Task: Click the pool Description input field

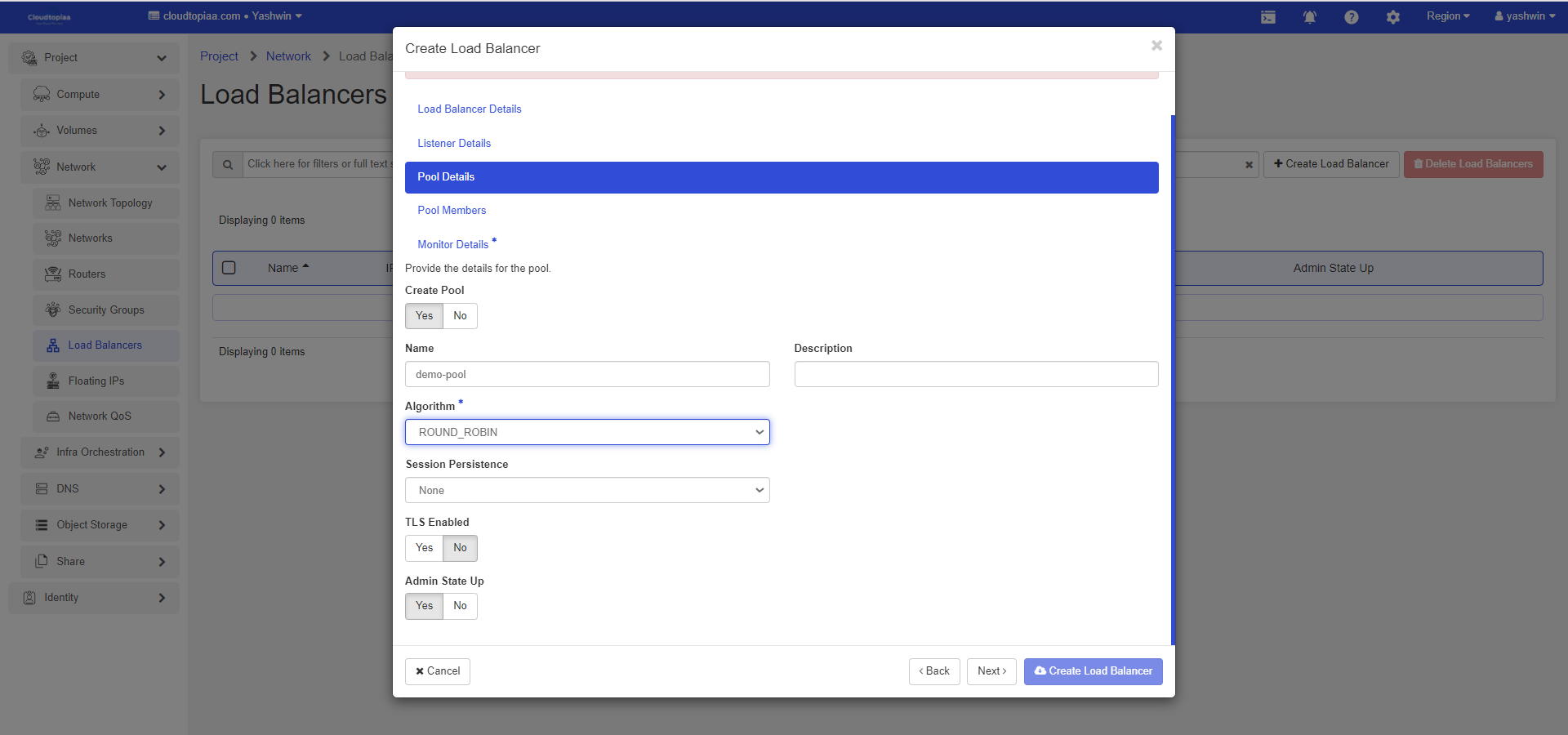Action: (x=976, y=374)
